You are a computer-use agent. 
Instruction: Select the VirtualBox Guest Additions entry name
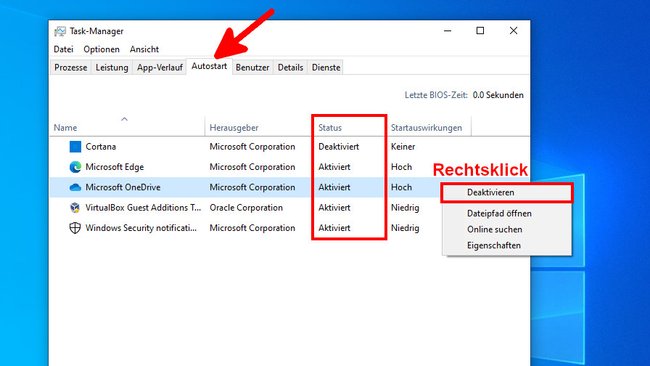coord(143,208)
